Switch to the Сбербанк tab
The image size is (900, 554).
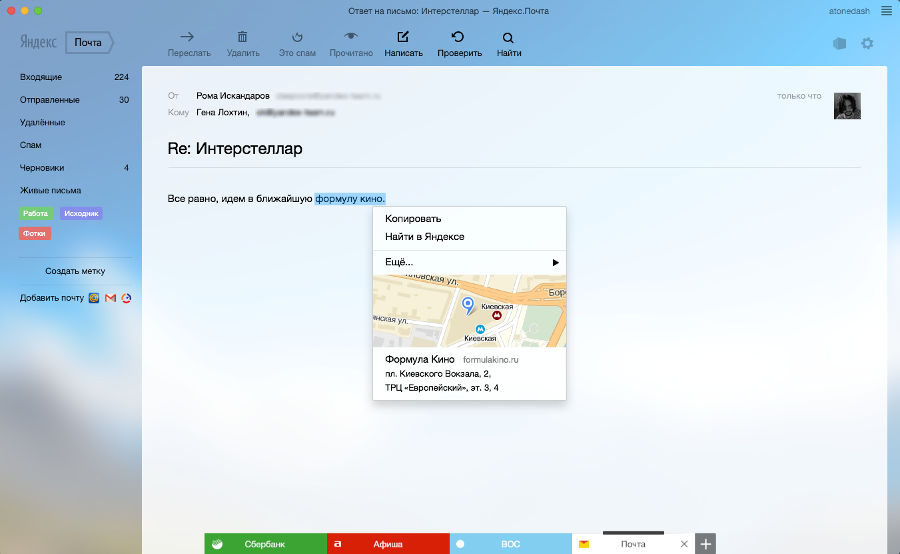pyautogui.click(x=265, y=544)
